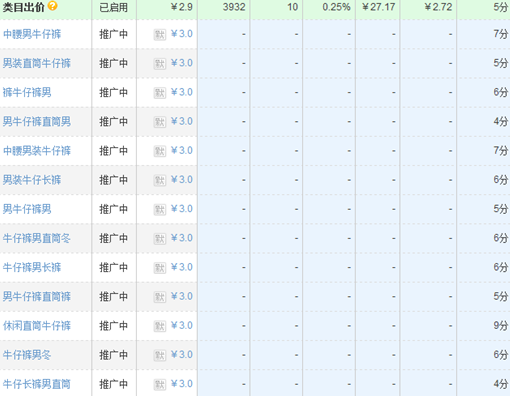Click the 默 icon in the 牛仔裤男直筒冬 row
Image resolution: width=510 pixels, height=397 pixels.
160,239
